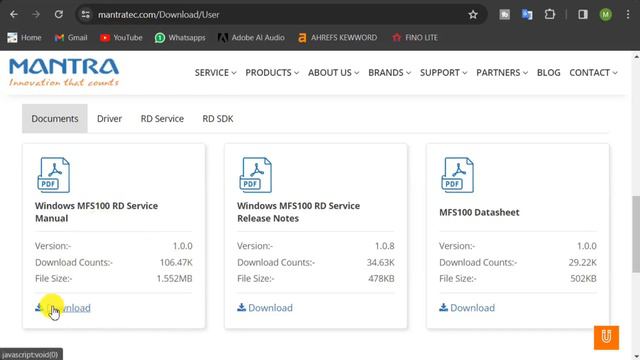Open the Extensions puzzle piece icon

tap(550, 14)
